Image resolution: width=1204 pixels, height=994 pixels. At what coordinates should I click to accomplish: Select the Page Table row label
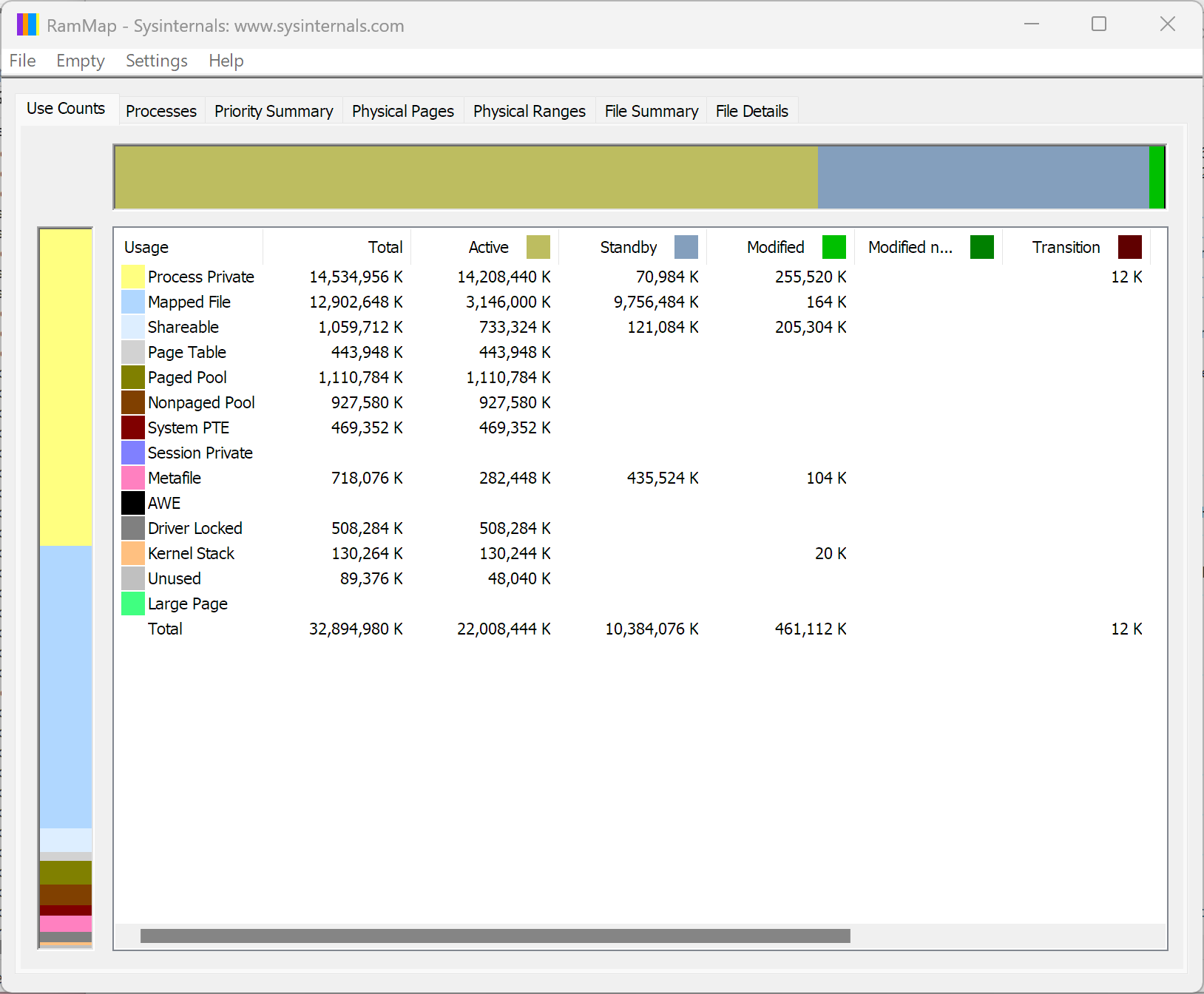pos(187,352)
